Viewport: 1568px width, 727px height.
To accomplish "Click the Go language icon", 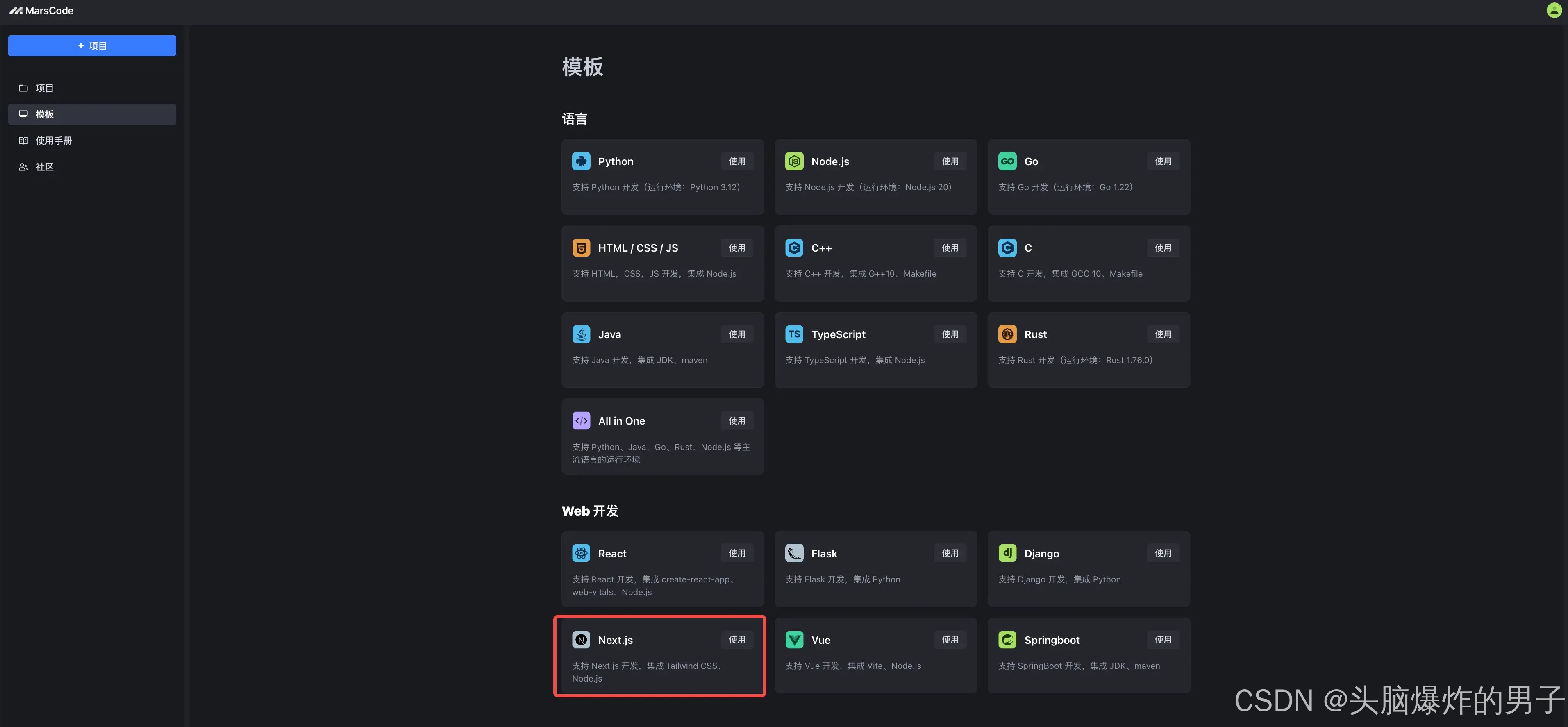I will [x=1007, y=161].
